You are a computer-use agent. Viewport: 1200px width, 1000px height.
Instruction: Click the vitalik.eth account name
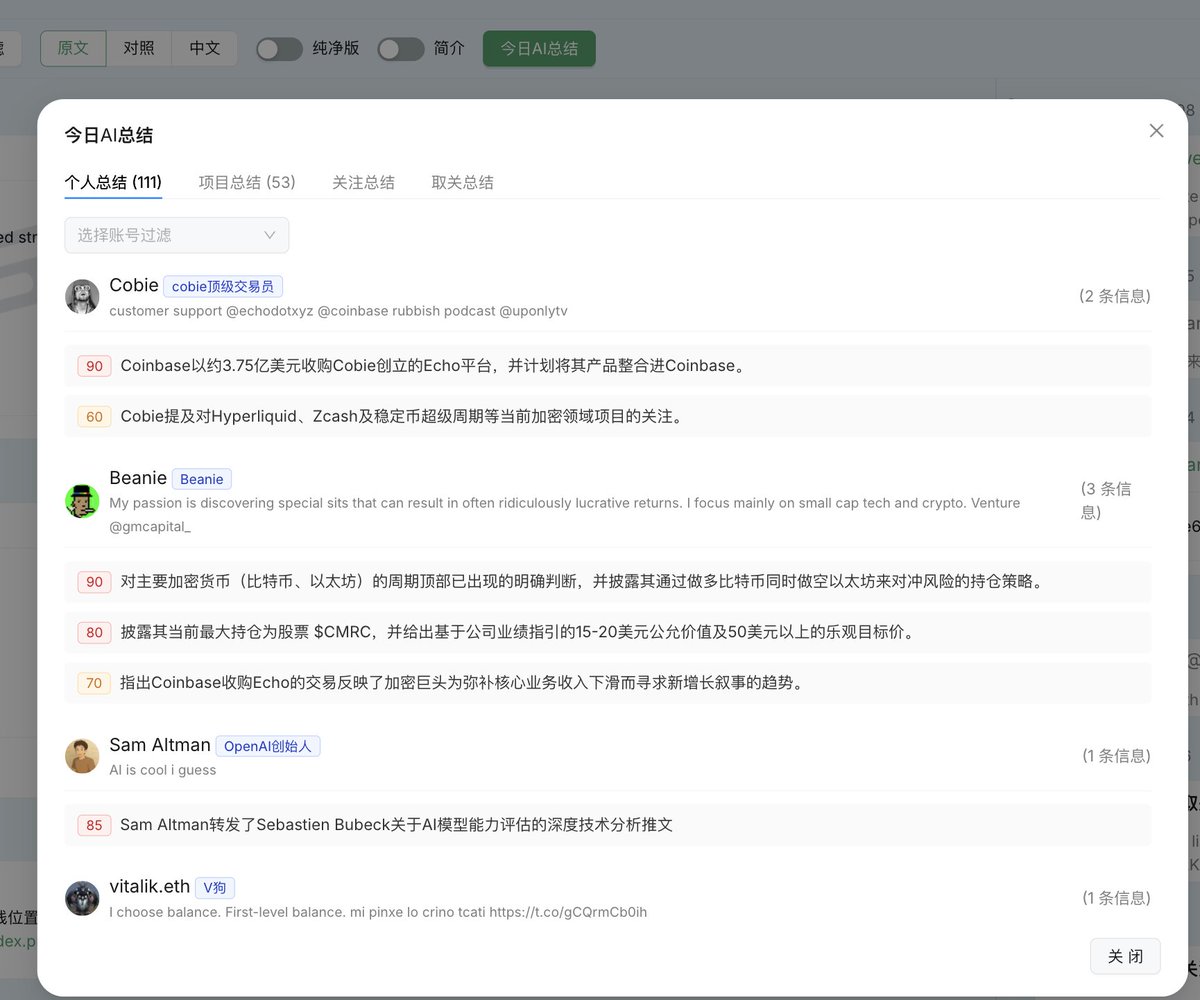(149, 887)
